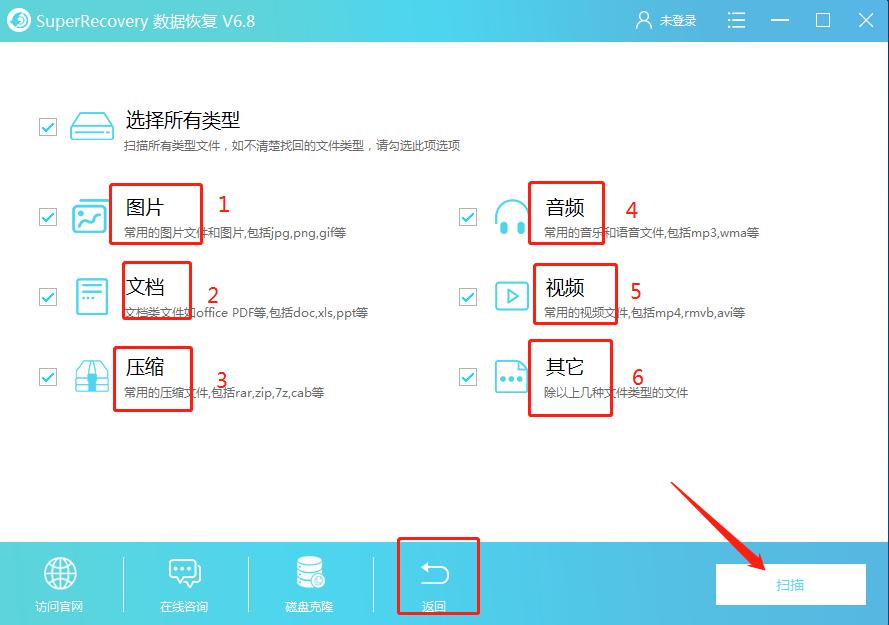Click the 选择所有类型 drive icon
Viewport: 889px width, 625px height.
[91, 126]
